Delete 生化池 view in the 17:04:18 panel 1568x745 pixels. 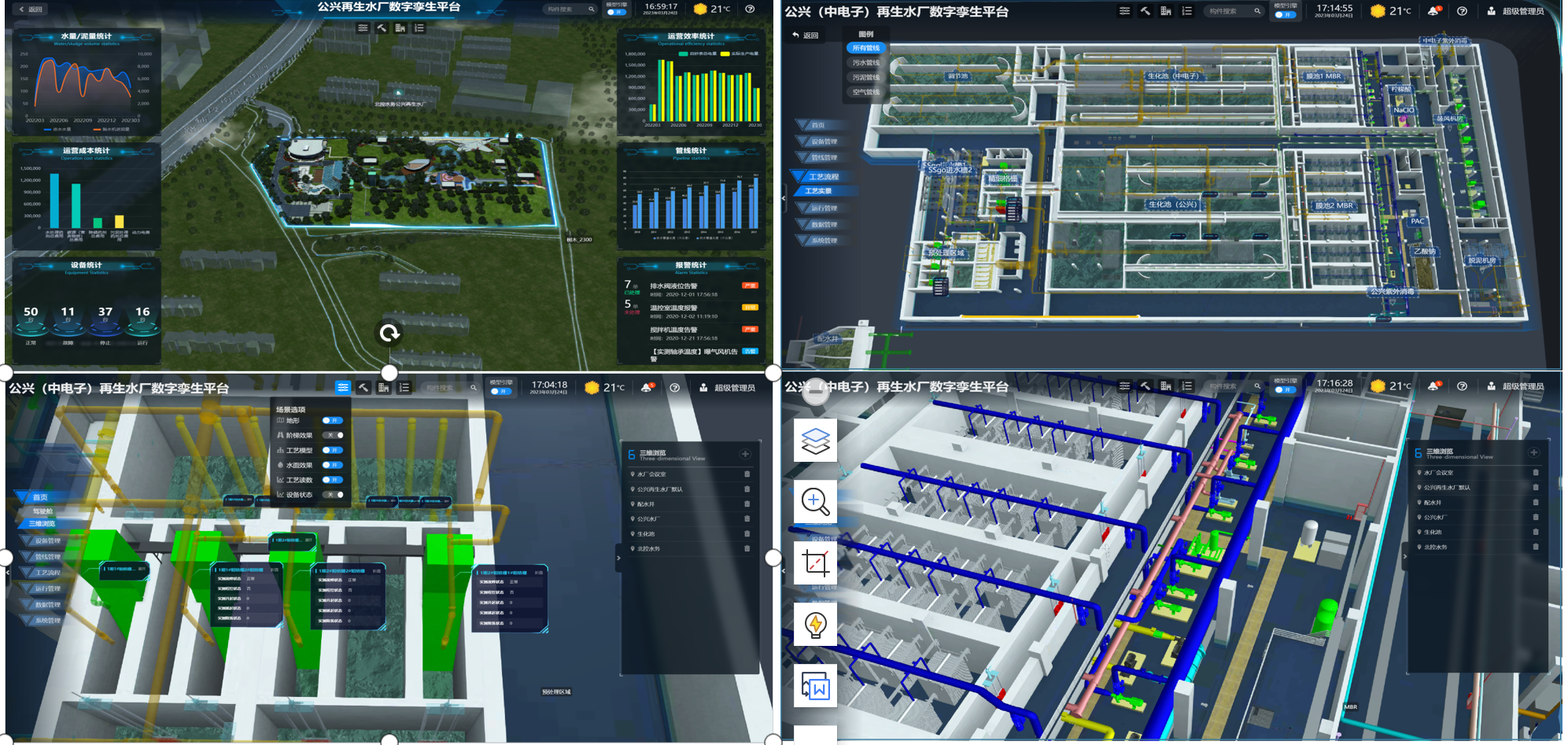click(x=747, y=533)
